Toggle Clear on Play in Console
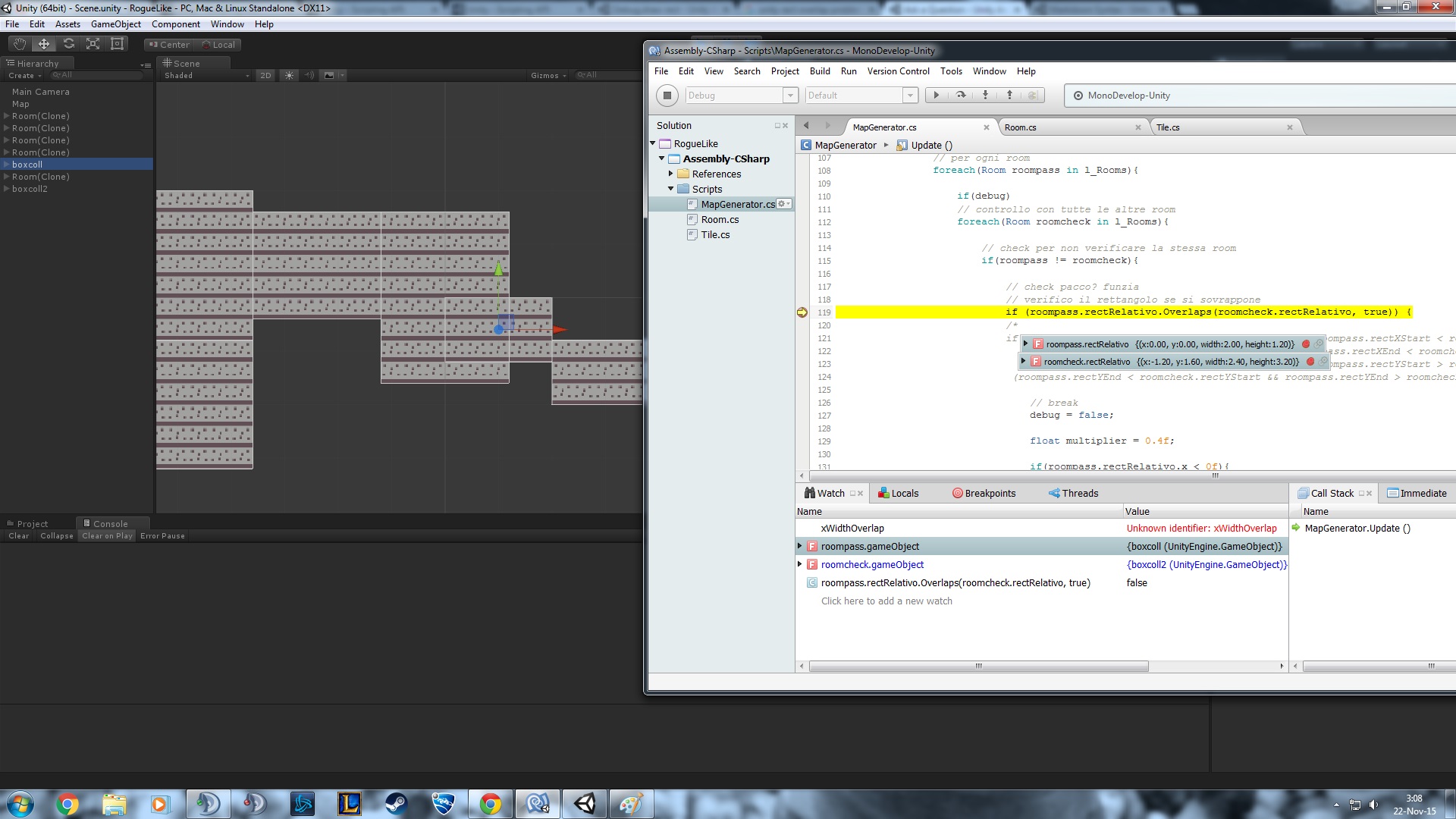1456x819 pixels. coord(107,535)
